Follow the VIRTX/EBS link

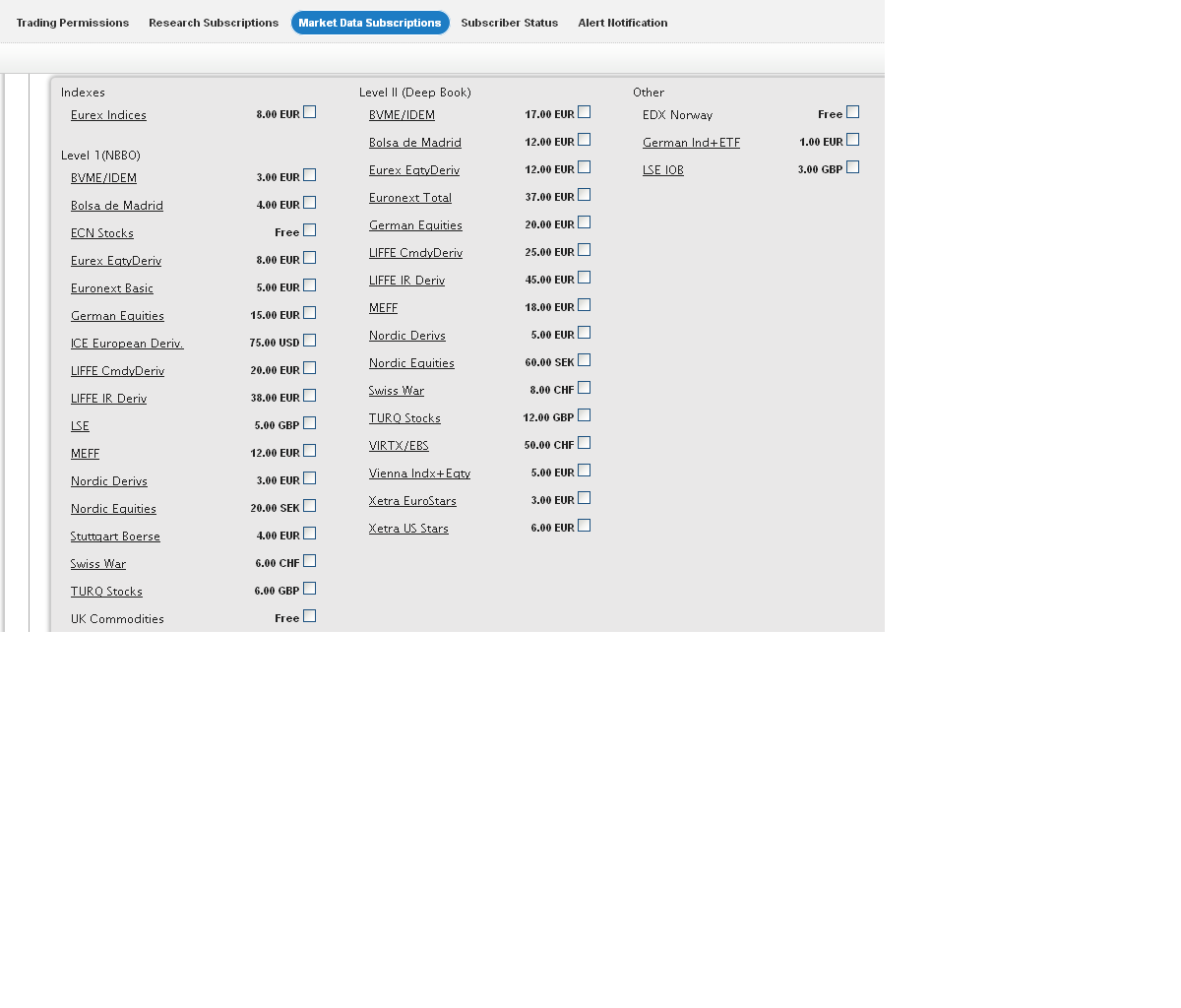[399, 446]
